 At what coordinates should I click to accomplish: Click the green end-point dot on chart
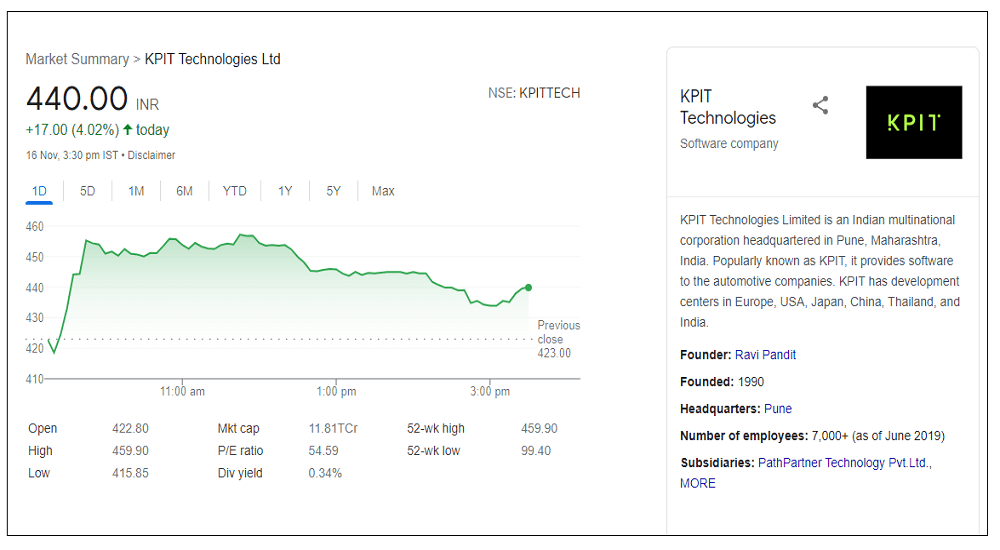pyautogui.click(x=528, y=287)
